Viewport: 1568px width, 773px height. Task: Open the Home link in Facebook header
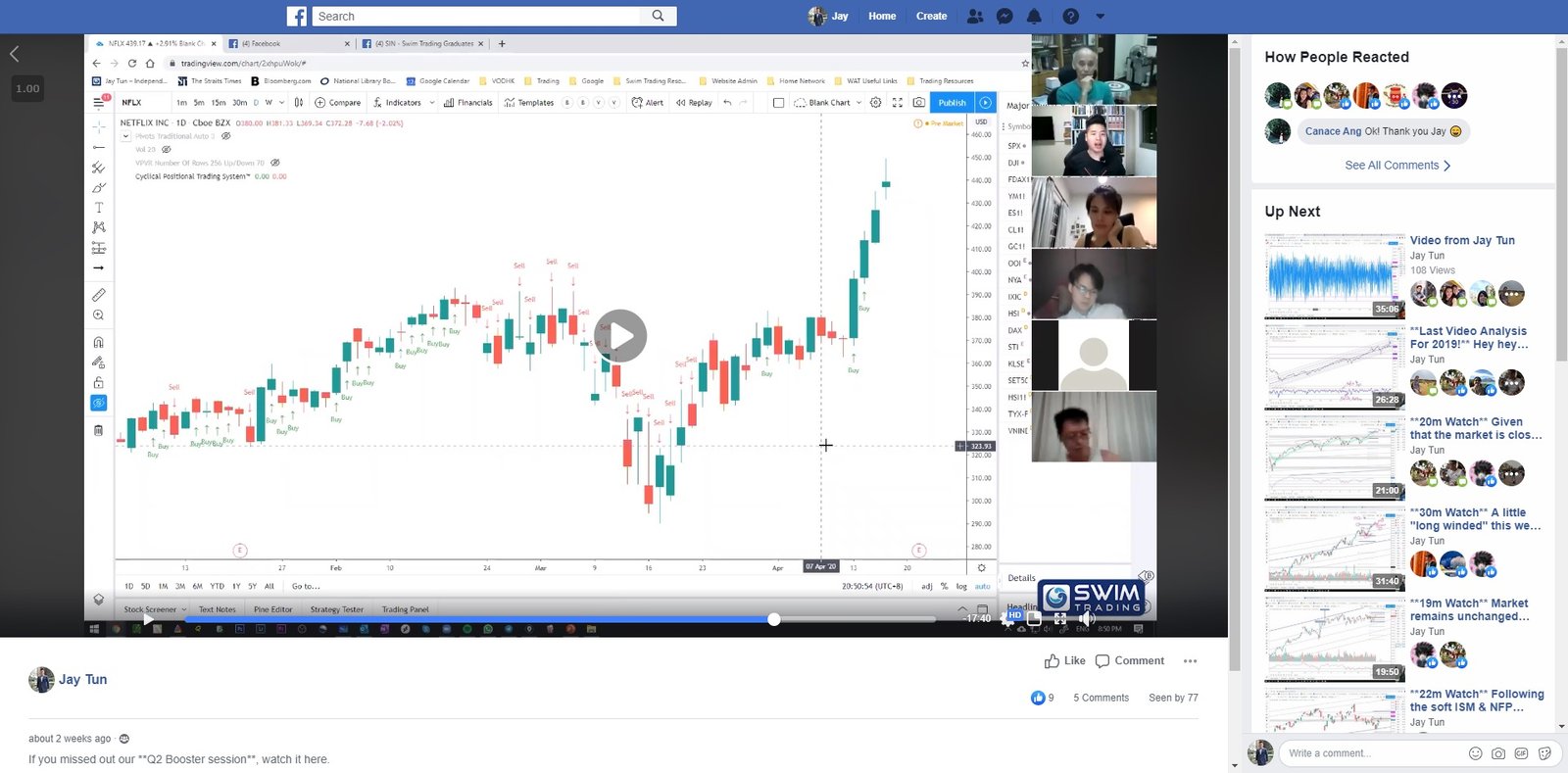coord(882,17)
